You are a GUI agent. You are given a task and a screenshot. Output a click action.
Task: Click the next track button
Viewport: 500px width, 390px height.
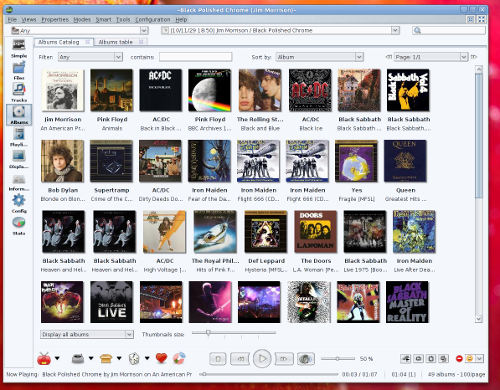[x=284, y=359]
